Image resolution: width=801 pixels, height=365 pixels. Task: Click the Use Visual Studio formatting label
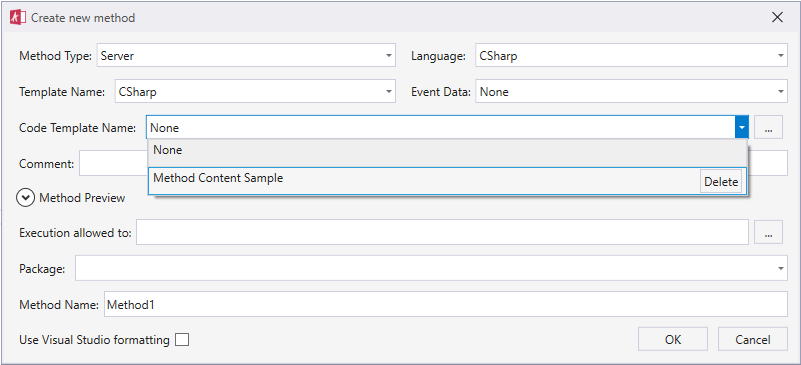94,339
